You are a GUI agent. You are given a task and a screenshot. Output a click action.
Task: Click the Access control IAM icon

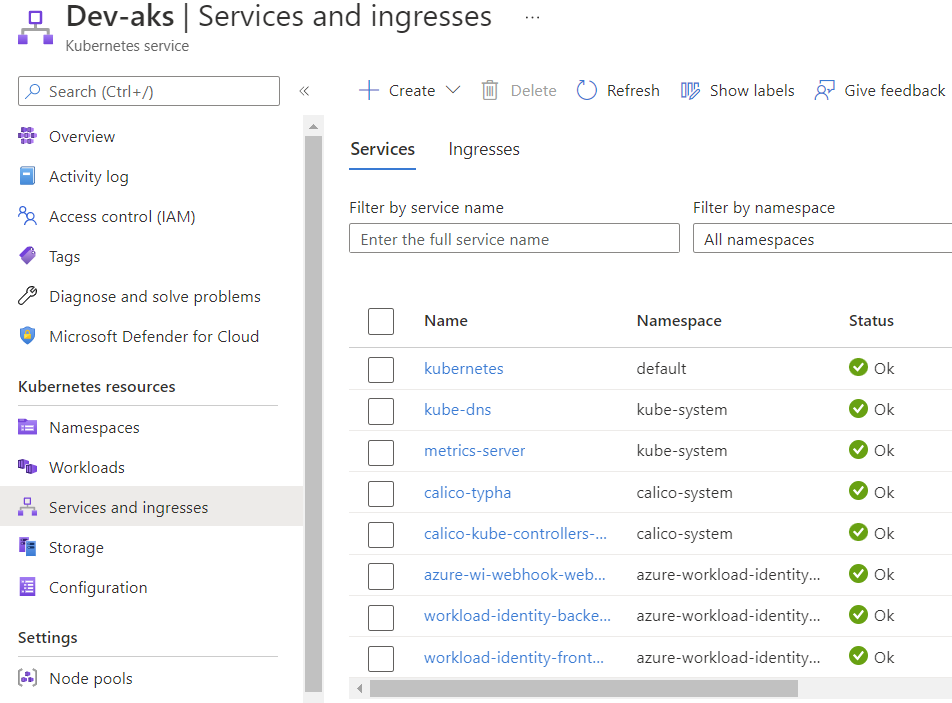pyautogui.click(x=27, y=216)
